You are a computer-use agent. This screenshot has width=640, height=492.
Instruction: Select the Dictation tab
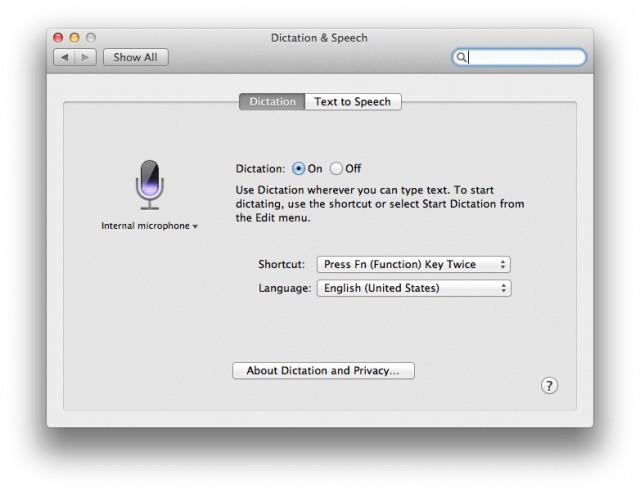point(272,101)
